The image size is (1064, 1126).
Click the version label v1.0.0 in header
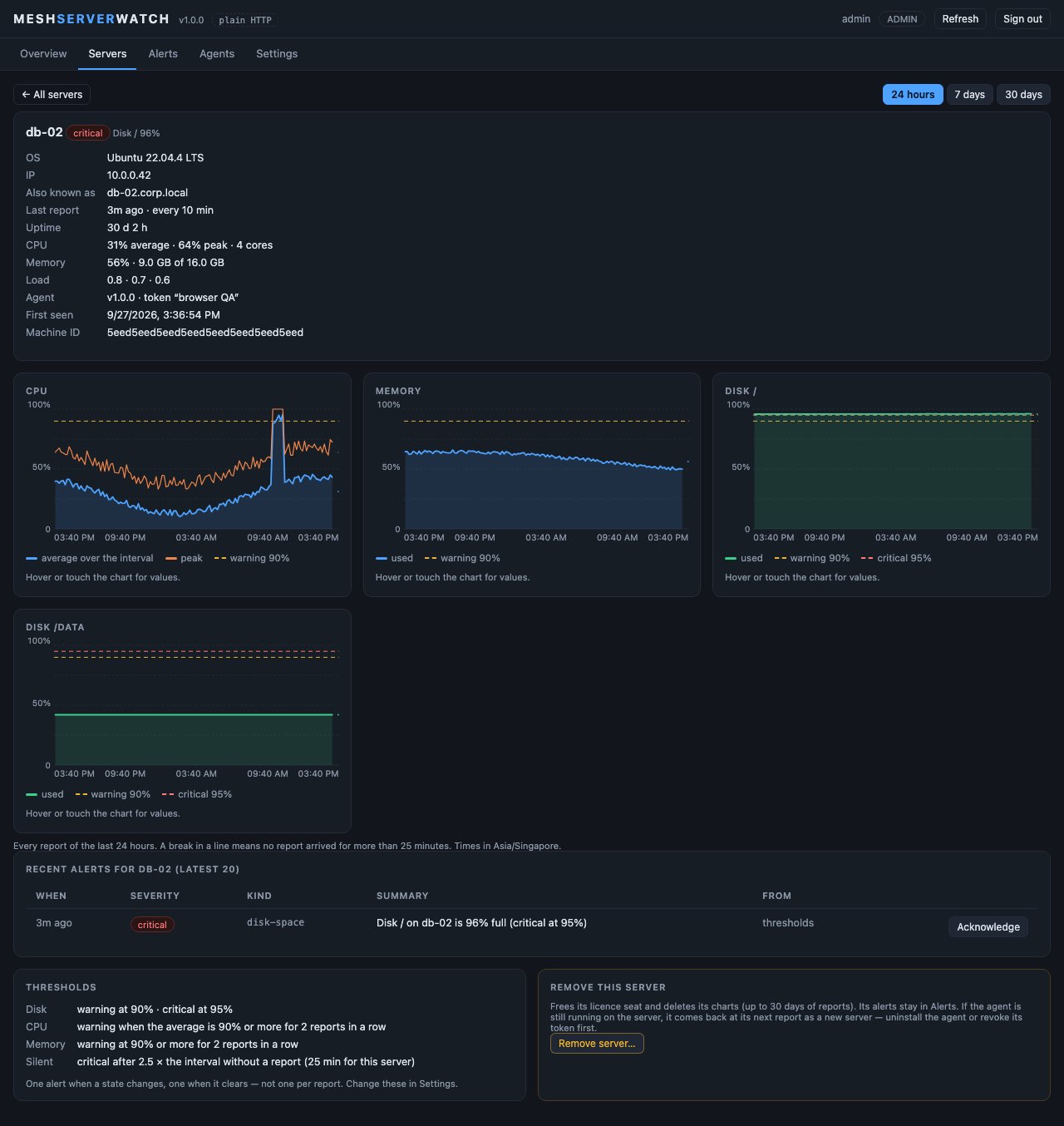click(191, 20)
